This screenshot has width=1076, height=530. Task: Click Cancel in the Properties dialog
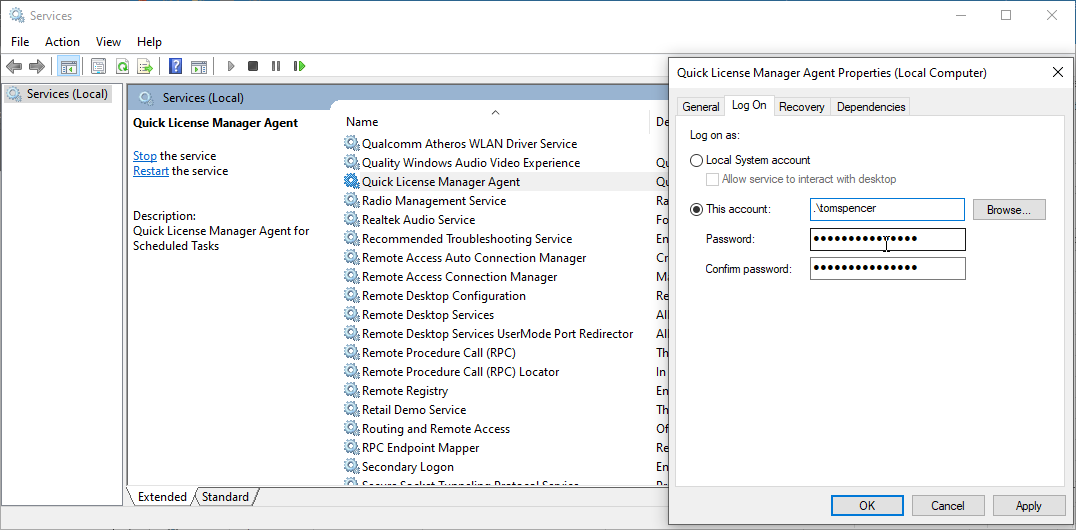point(948,506)
